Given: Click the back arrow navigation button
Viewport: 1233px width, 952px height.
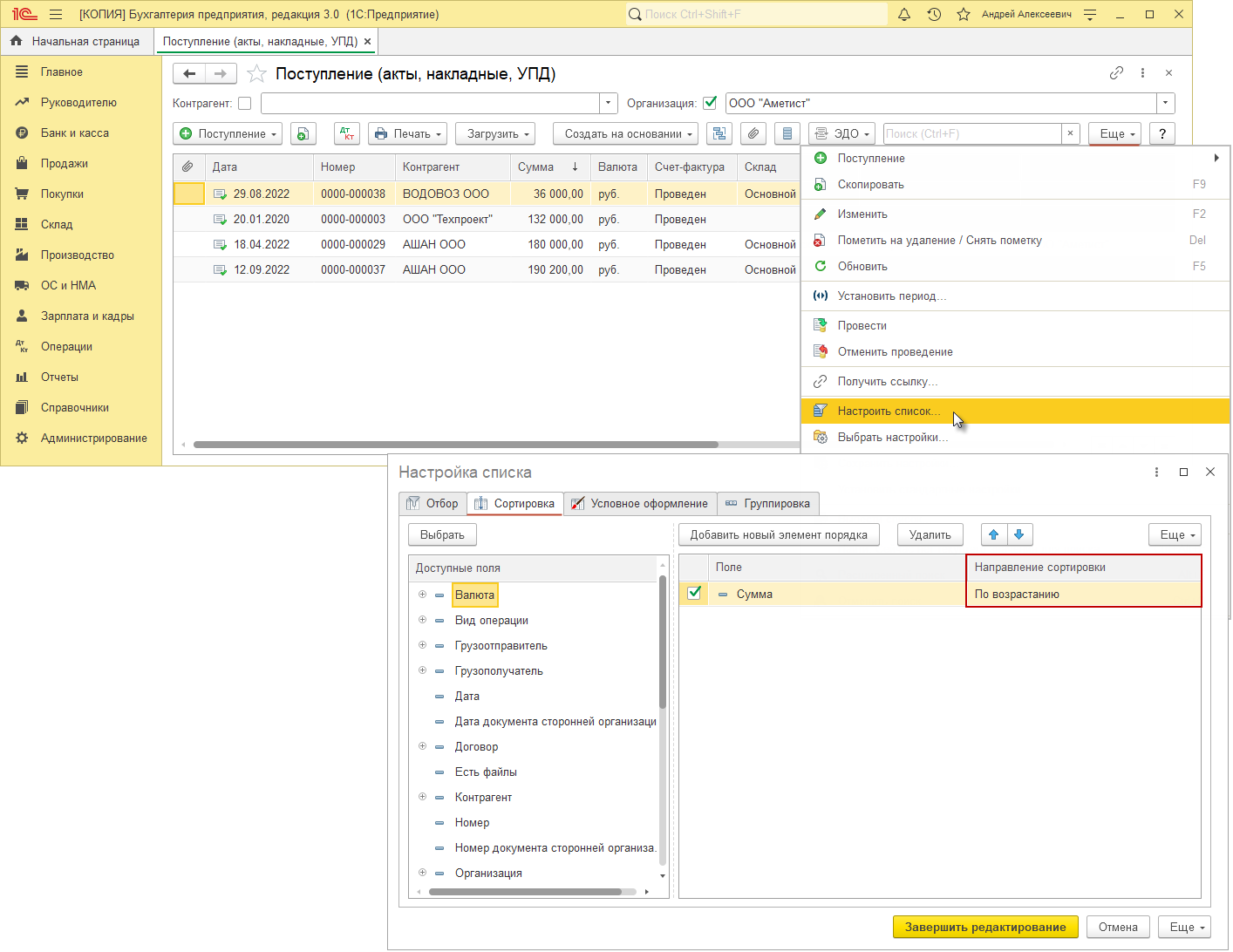Looking at the screenshot, I should [x=189, y=73].
